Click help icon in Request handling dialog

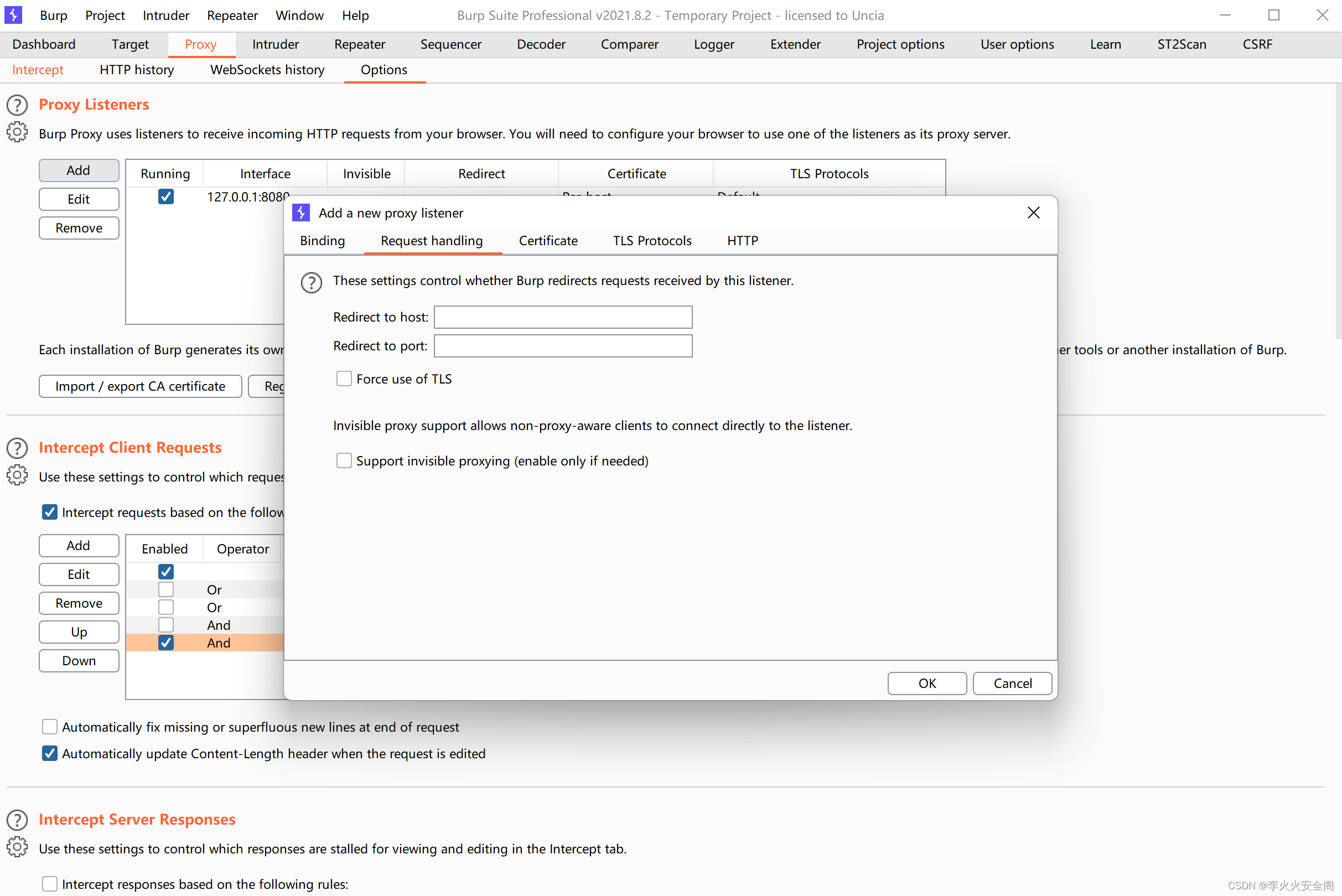312,282
